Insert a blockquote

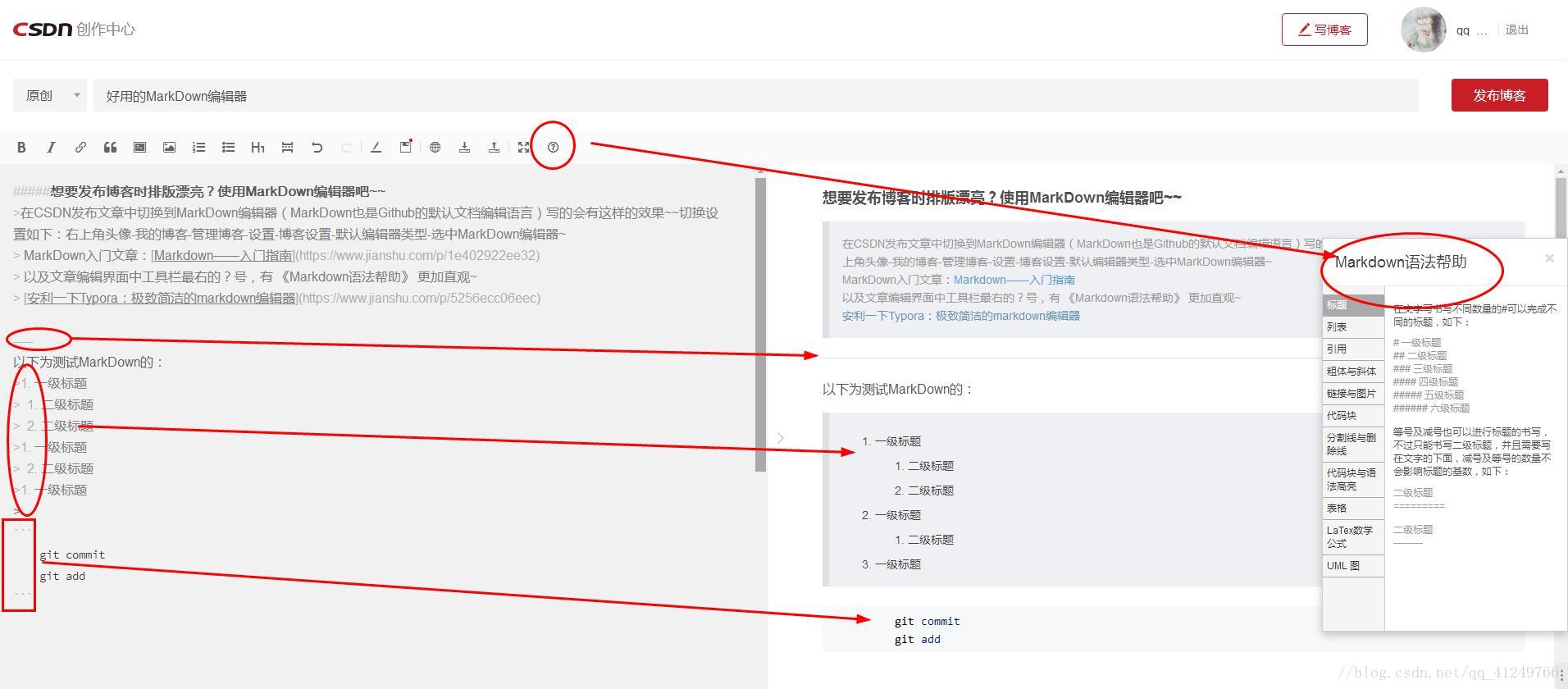pyautogui.click(x=110, y=148)
